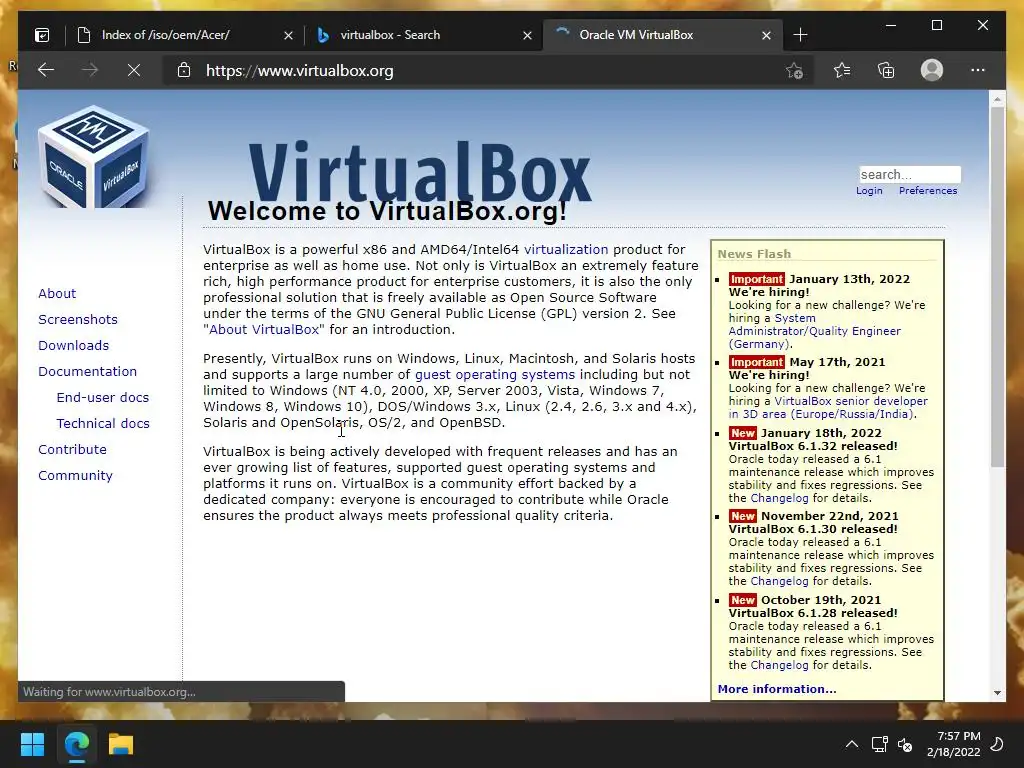The image size is (1024, 768).
Task: Close the Oracle VM VirtualBox tab
Action: (767, 36)
